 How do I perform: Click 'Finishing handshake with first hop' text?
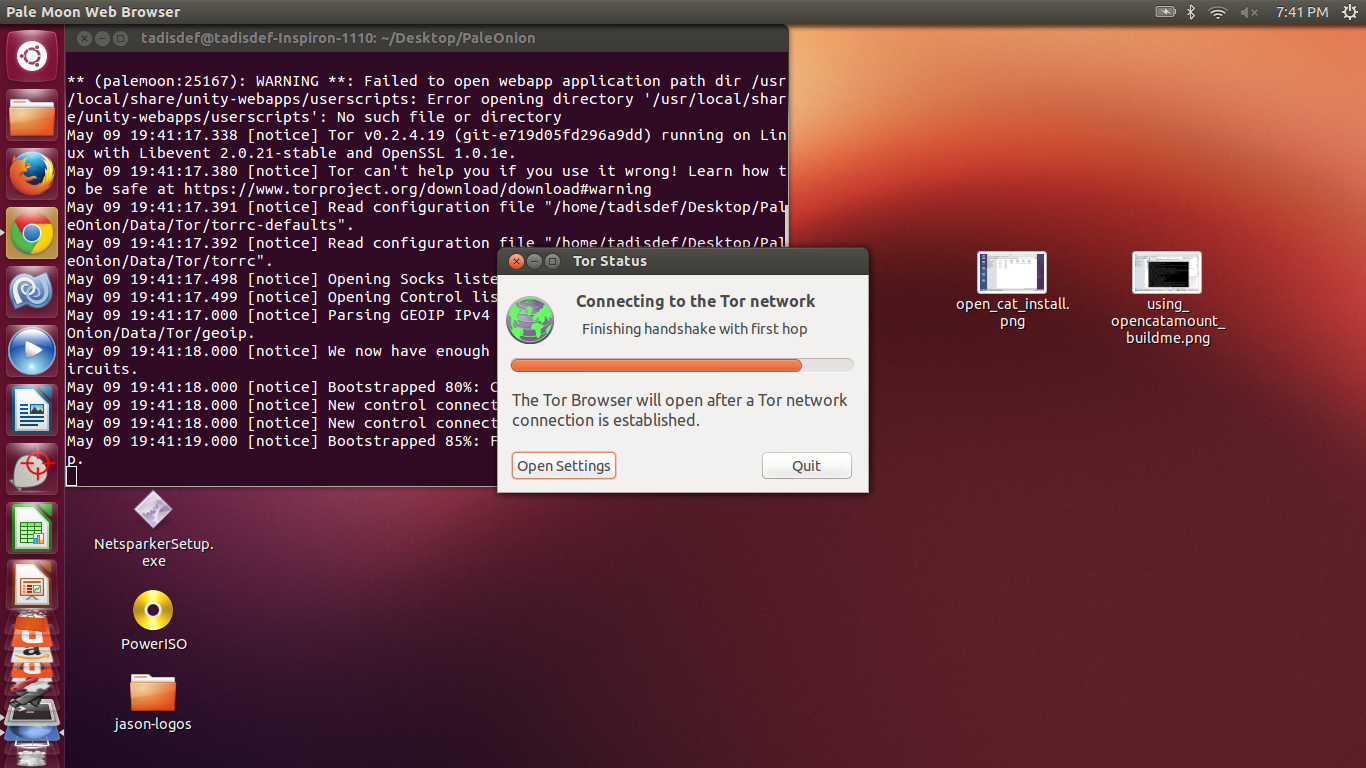click(x=694, y=329)
